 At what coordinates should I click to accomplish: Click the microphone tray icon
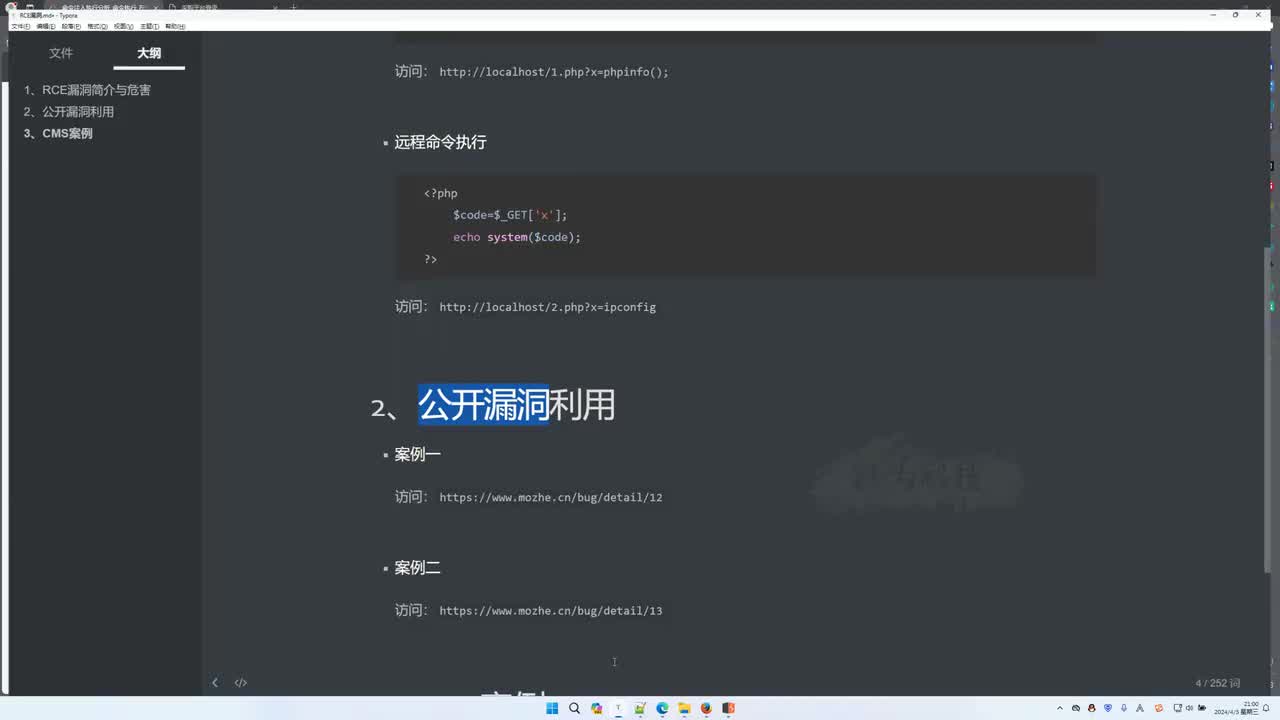1123,708
